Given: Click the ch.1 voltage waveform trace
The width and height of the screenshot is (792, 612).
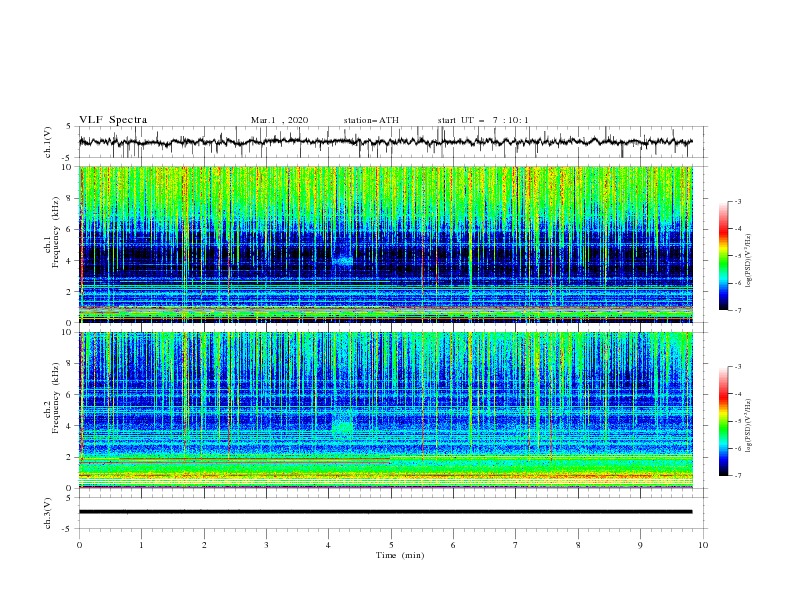Looking at the screenshot, I should 385,142.
